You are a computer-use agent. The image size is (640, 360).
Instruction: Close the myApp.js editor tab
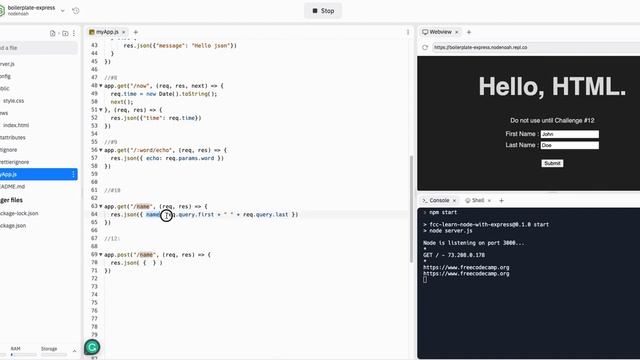pyautogui.click(x=124, y=32)
